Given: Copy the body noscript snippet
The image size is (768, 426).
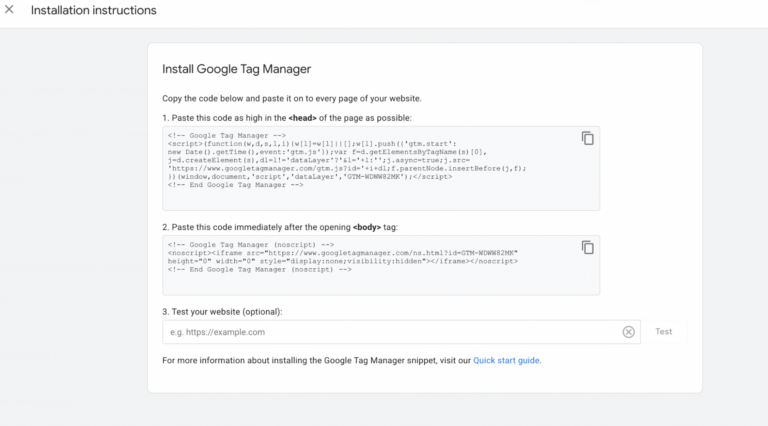Looking at the screenshot, I should tap(588, 247).
